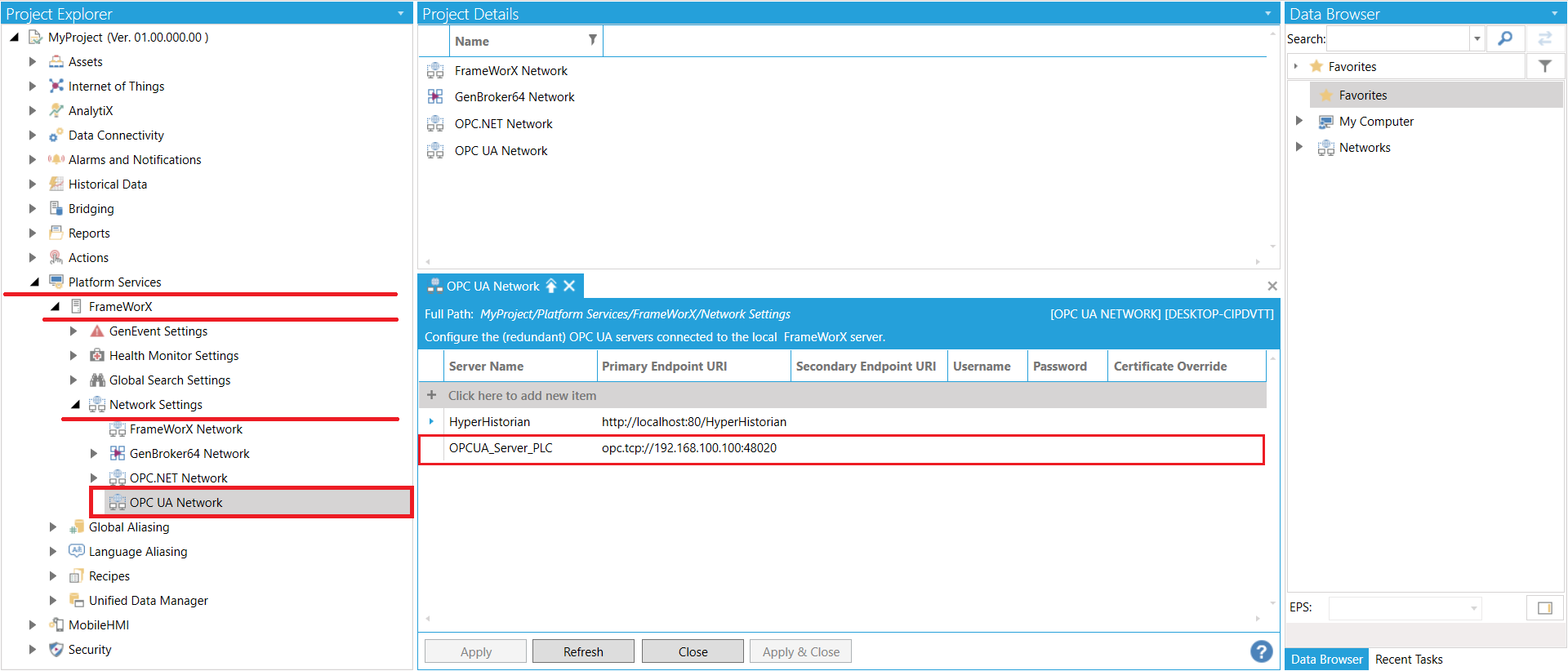Screen dimensions: 1568x671
Task: Select FrameWorX Network in Project Details list
Action: (510, 71)
